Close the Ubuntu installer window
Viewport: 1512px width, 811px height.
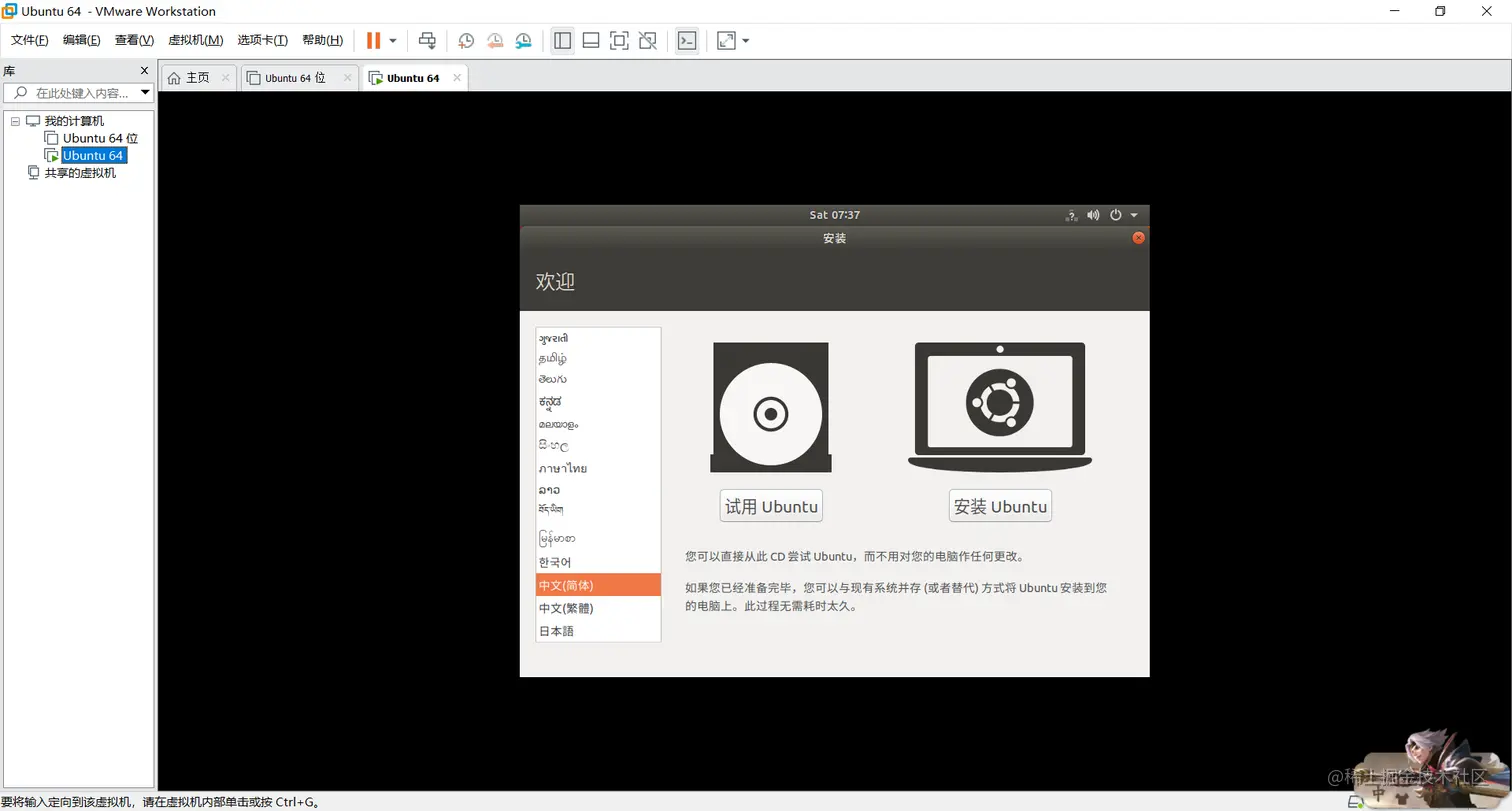pyautogui.click(x=1138, y=238)
